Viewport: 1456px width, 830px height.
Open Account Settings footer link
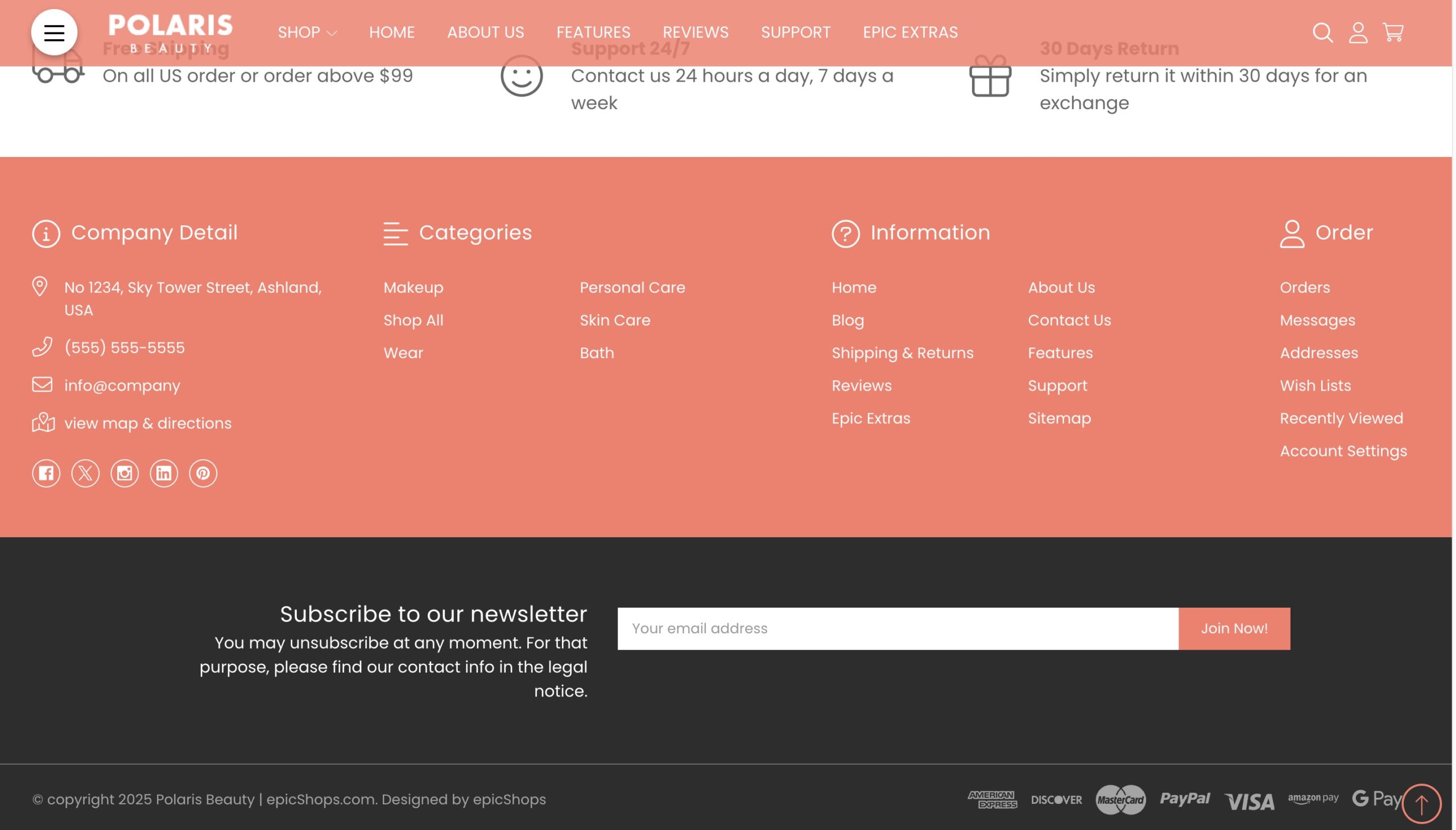click(1342, 451)
